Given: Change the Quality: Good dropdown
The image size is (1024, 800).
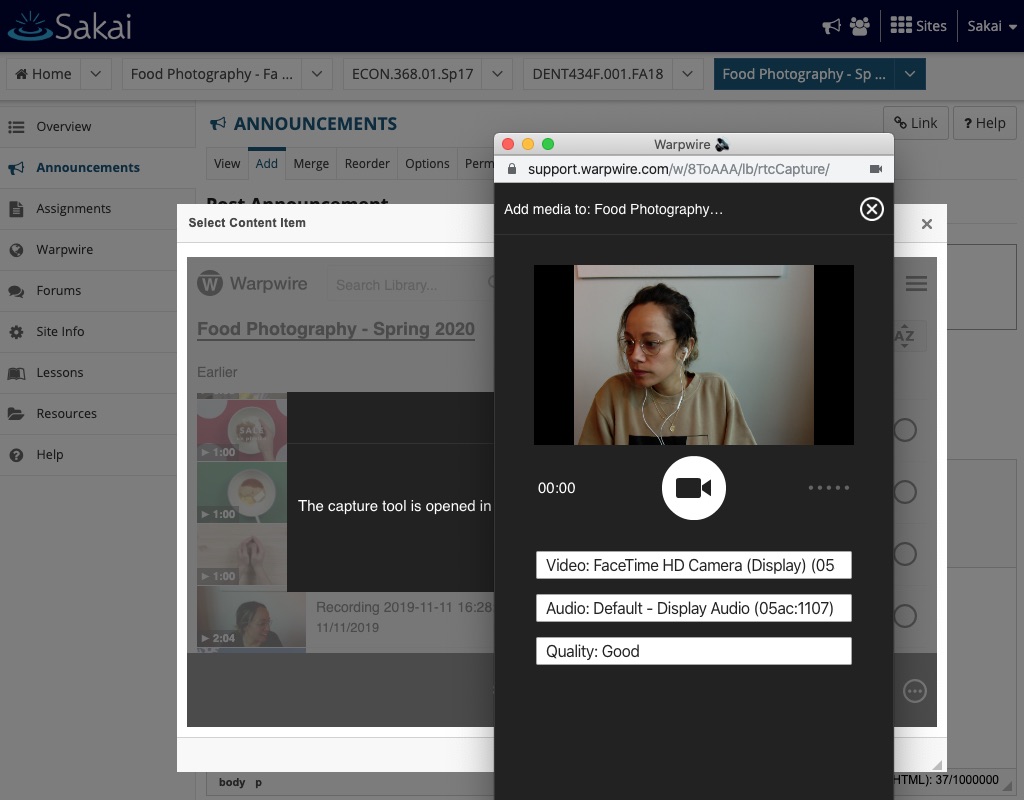Looking at the screenshot, I should tap(694, 651).
